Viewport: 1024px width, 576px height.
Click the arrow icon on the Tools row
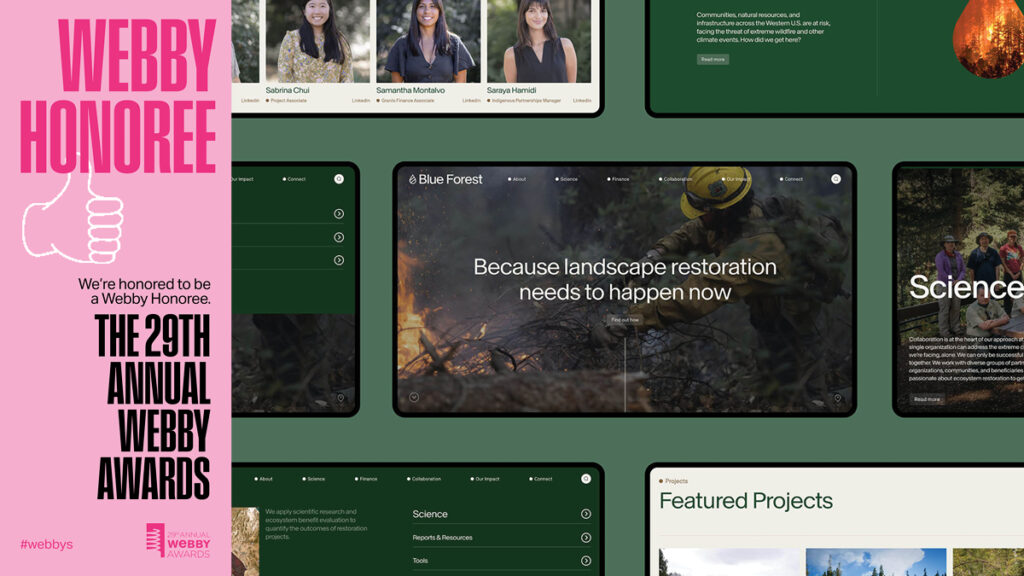[586, 560]
